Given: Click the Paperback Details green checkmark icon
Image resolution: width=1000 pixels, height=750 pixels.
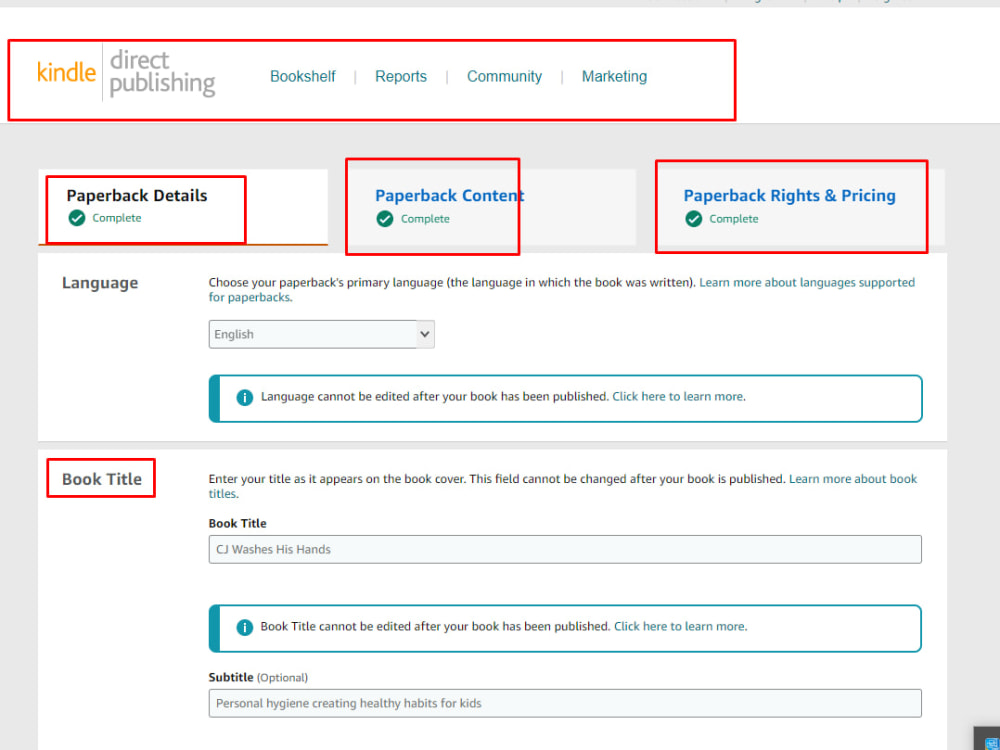Looking at the screenshot, I should click(77, 218).
